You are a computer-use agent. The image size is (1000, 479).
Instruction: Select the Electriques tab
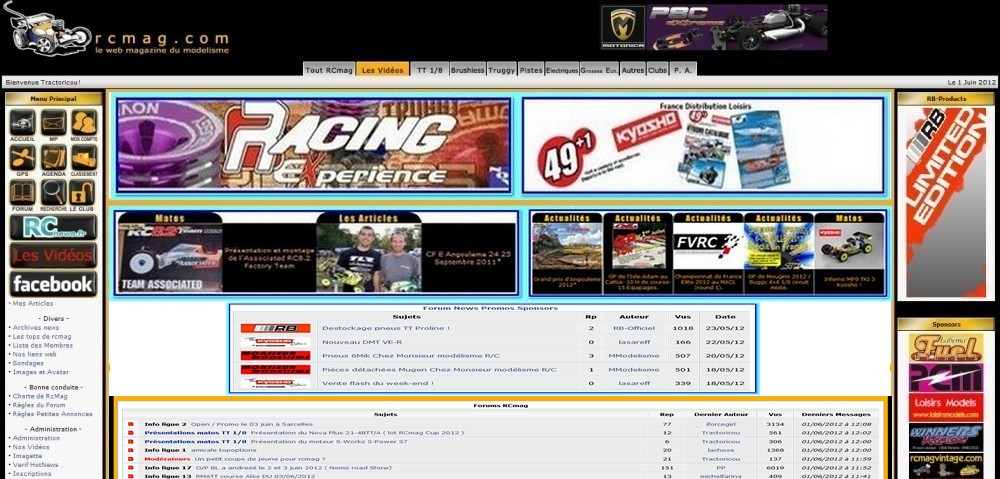[x=562, y=70]
